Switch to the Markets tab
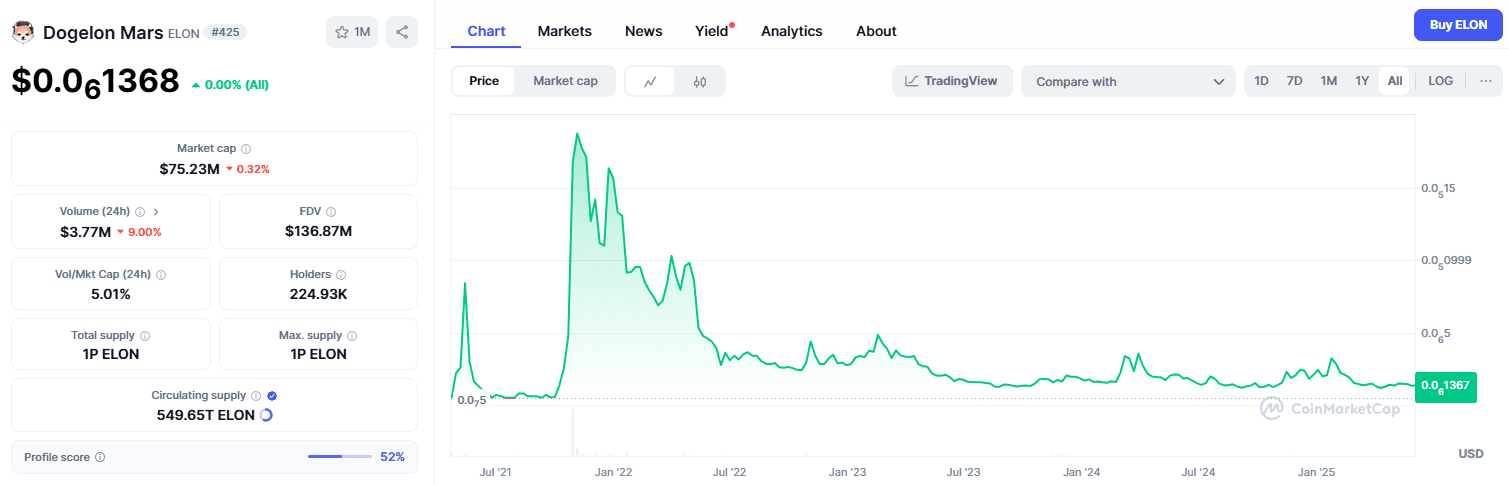Viewport: 1509px width, 485px height. (564, 31)
